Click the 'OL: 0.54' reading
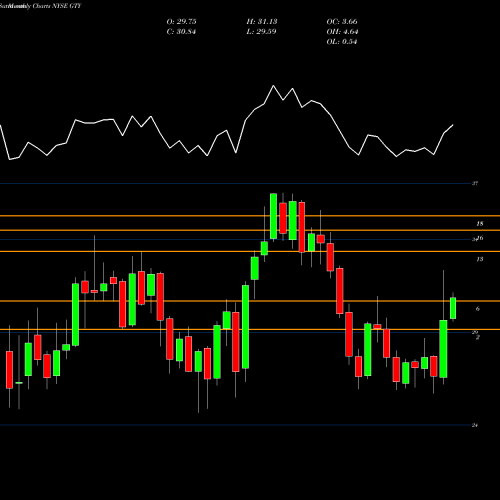The width and height of the screenshot is (500, 500). tap(342, 42)
